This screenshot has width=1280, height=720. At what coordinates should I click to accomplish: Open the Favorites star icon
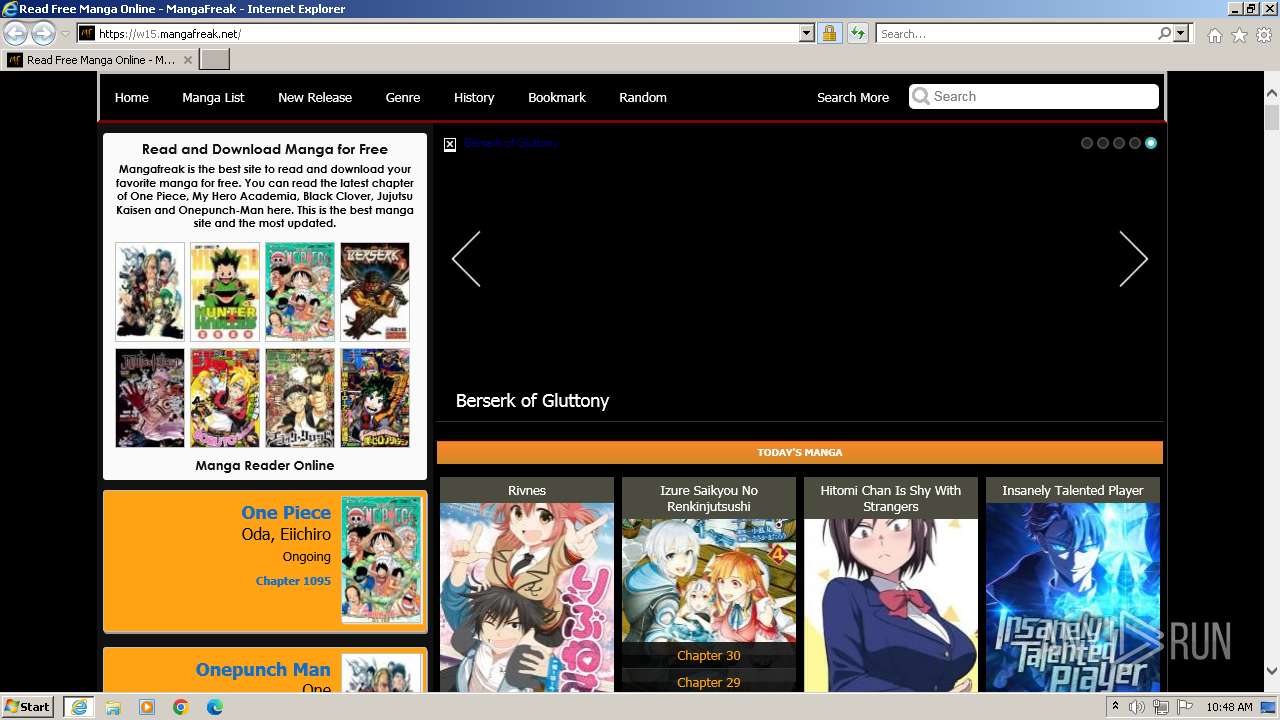1239,35
